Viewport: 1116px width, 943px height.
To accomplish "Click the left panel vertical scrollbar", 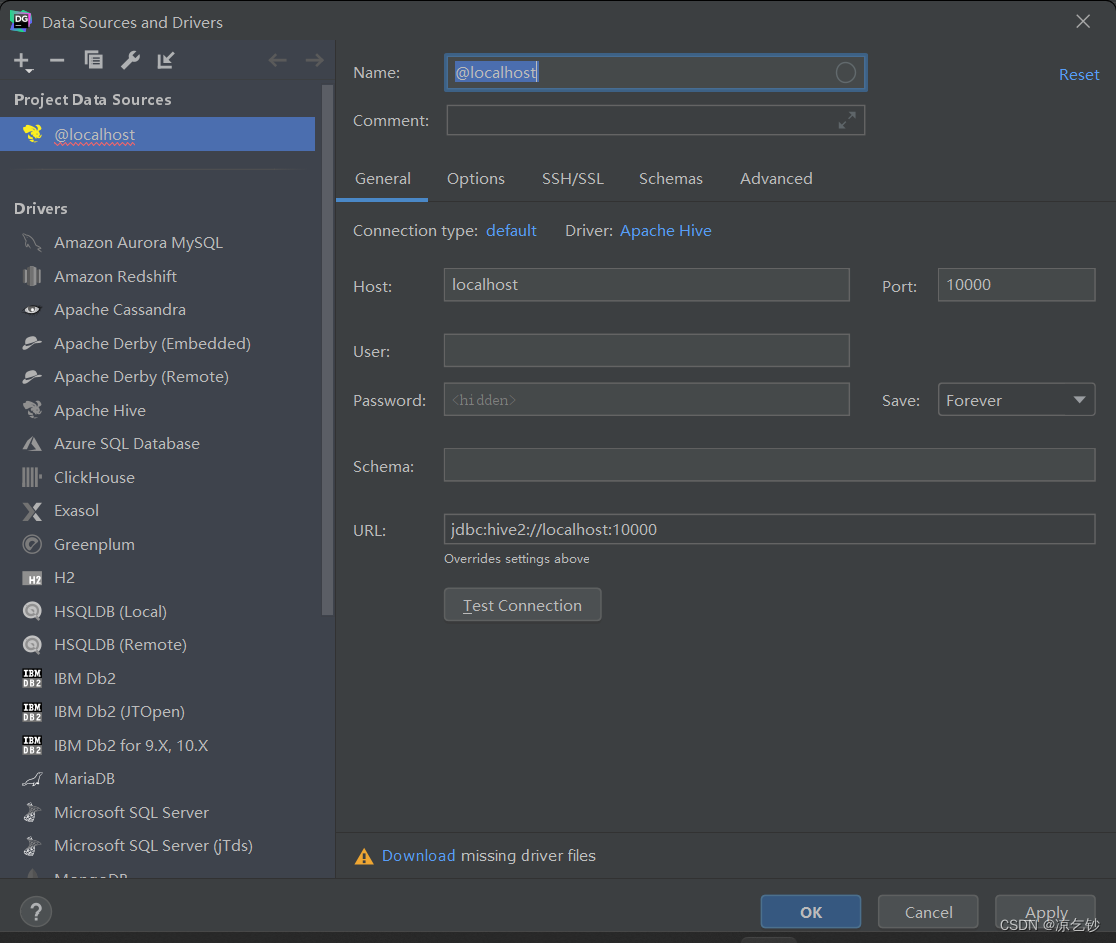I will click(x=327, y=350).
